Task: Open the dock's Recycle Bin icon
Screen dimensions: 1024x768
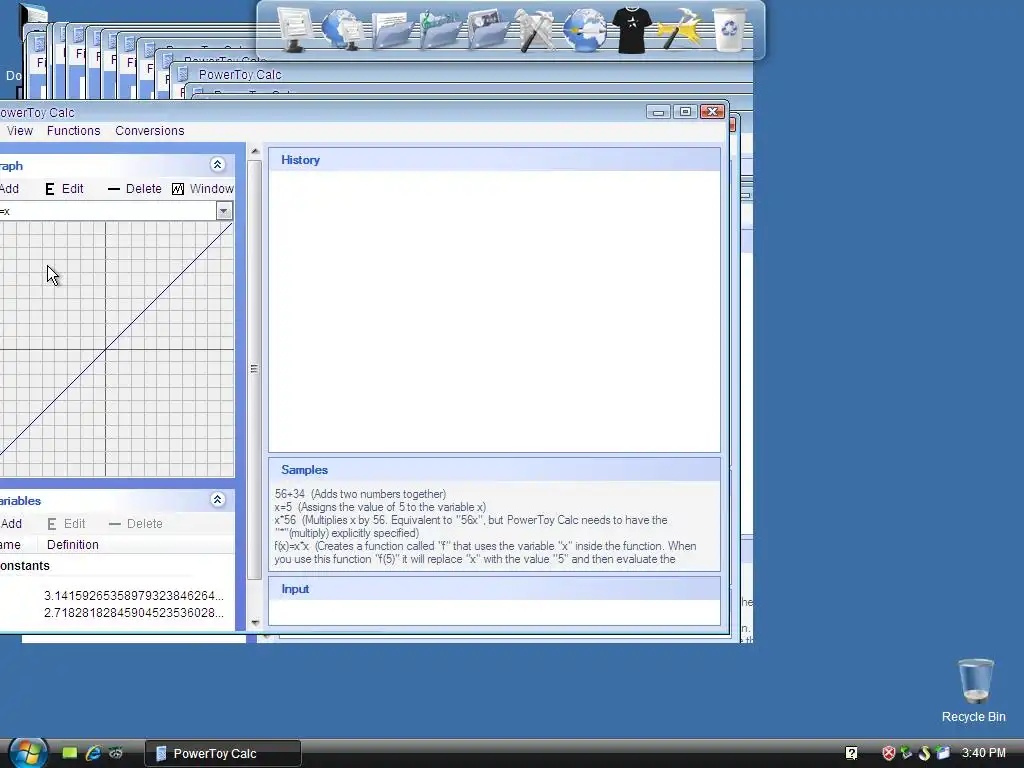Action: [x=729, y=29]
